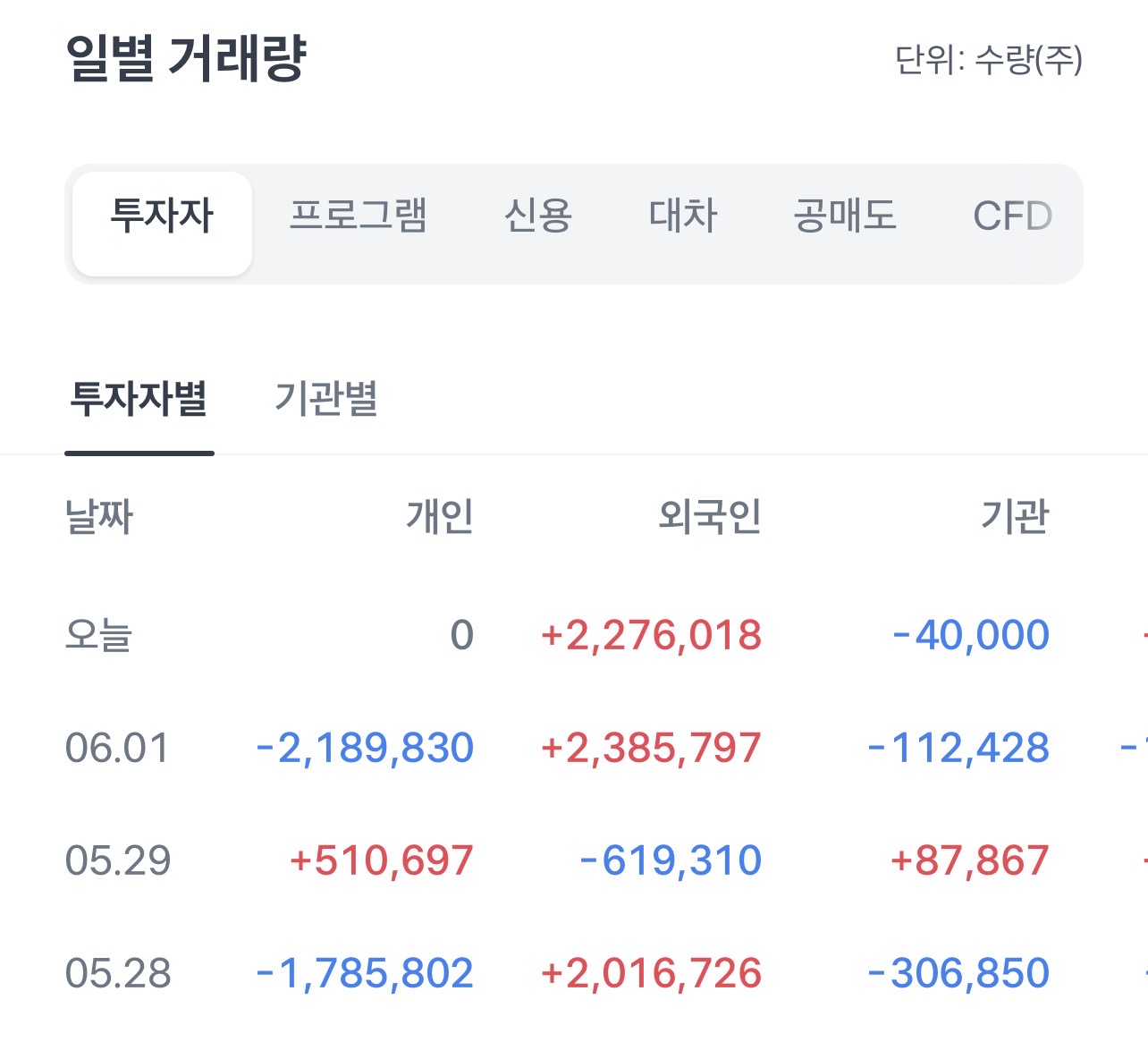1148x1042 pixels.
Task: Select the CFD tab
Action: coord(1012,216)
